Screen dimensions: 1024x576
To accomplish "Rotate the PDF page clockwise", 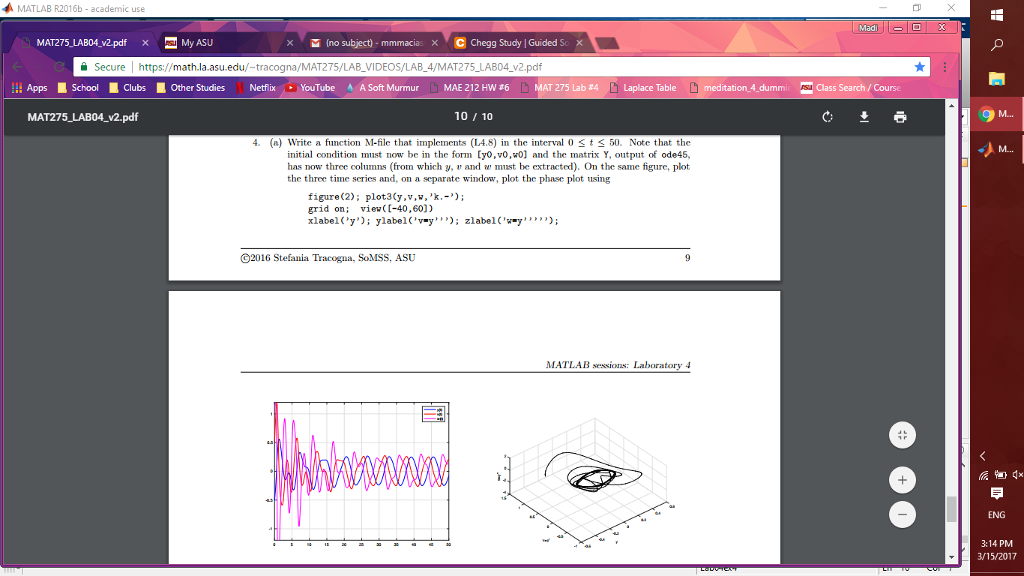I will click(827, 116).
